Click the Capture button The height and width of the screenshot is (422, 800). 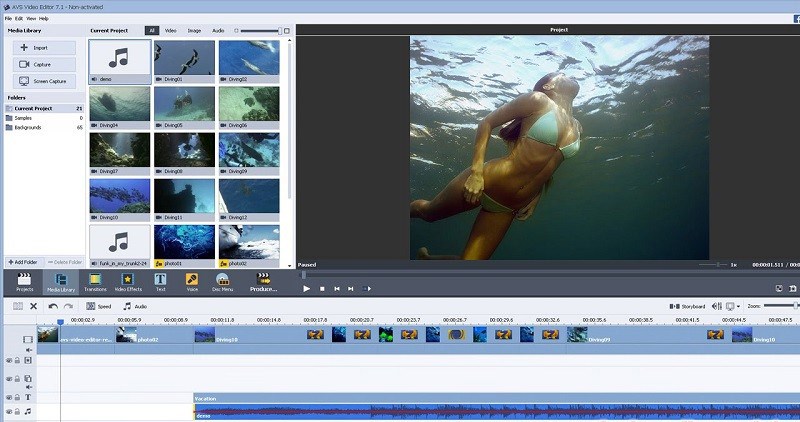click(44, 64)
